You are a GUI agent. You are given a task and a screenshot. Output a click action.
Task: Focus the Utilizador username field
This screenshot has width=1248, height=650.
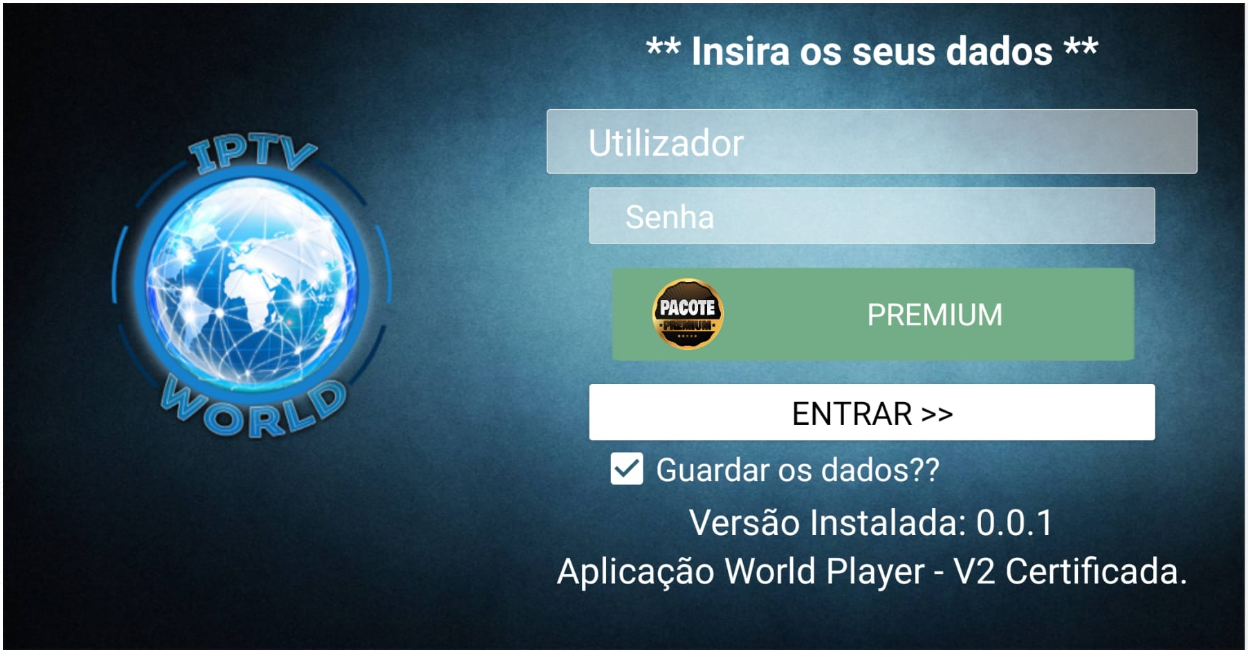(x=872, y=141)
